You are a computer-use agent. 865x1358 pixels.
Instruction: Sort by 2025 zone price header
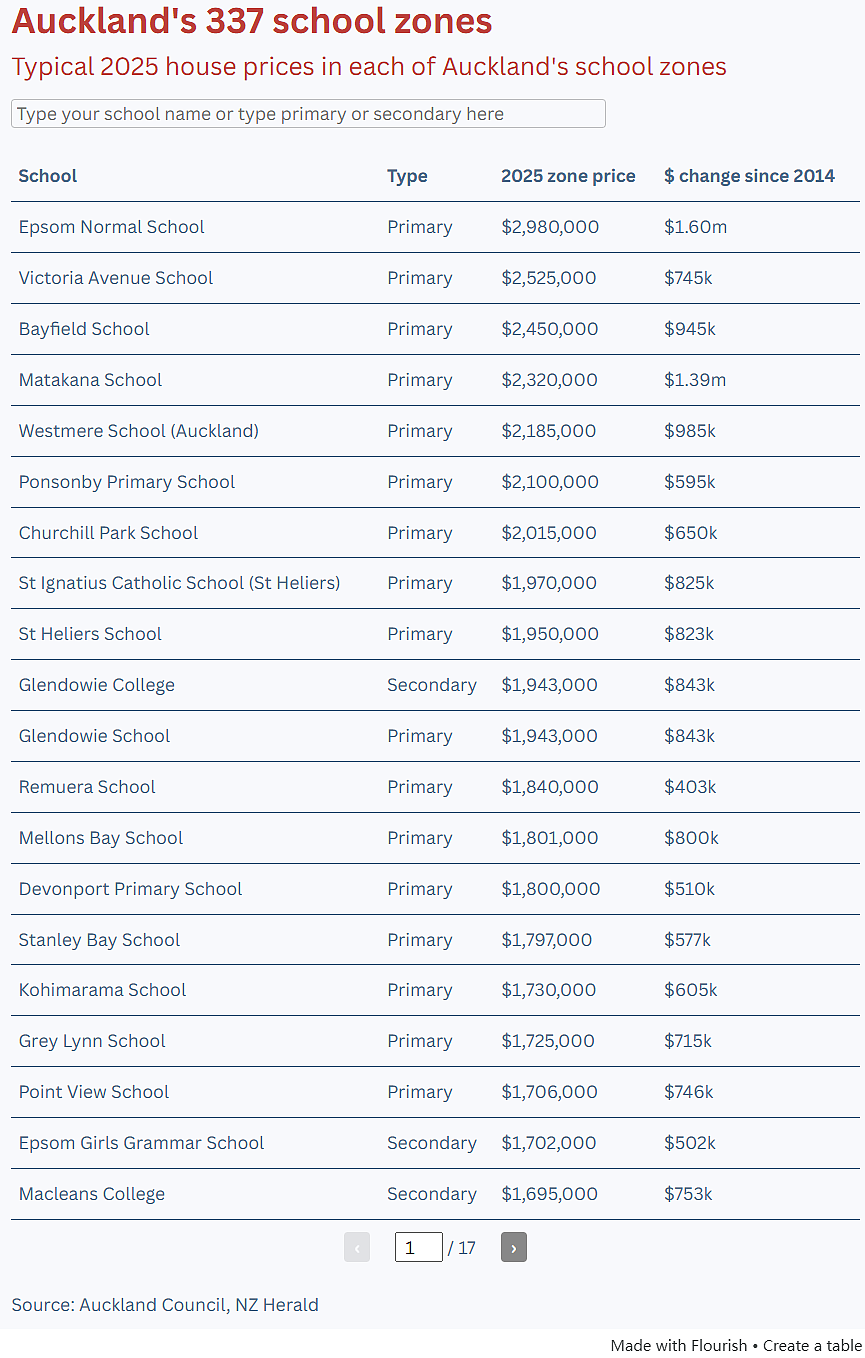pos(568,176)
